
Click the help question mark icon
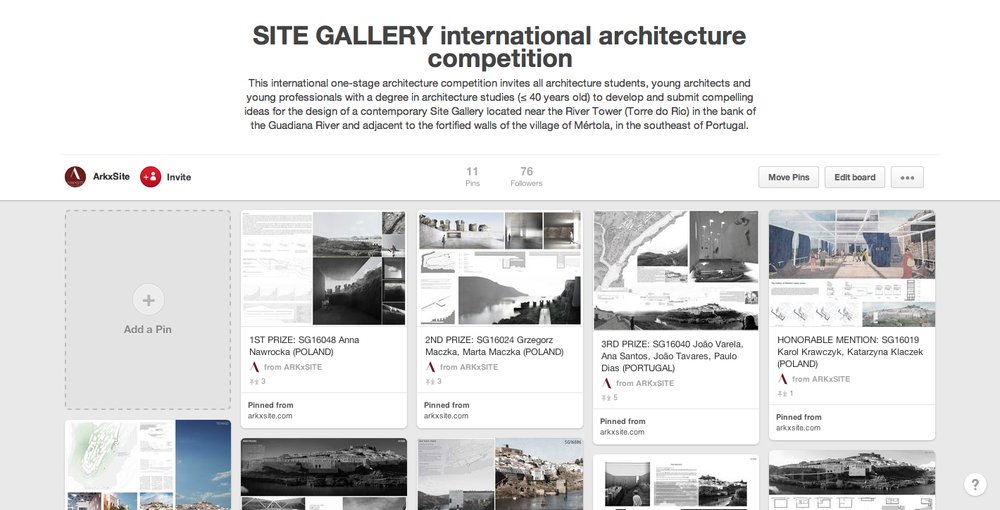coord(976,485)
